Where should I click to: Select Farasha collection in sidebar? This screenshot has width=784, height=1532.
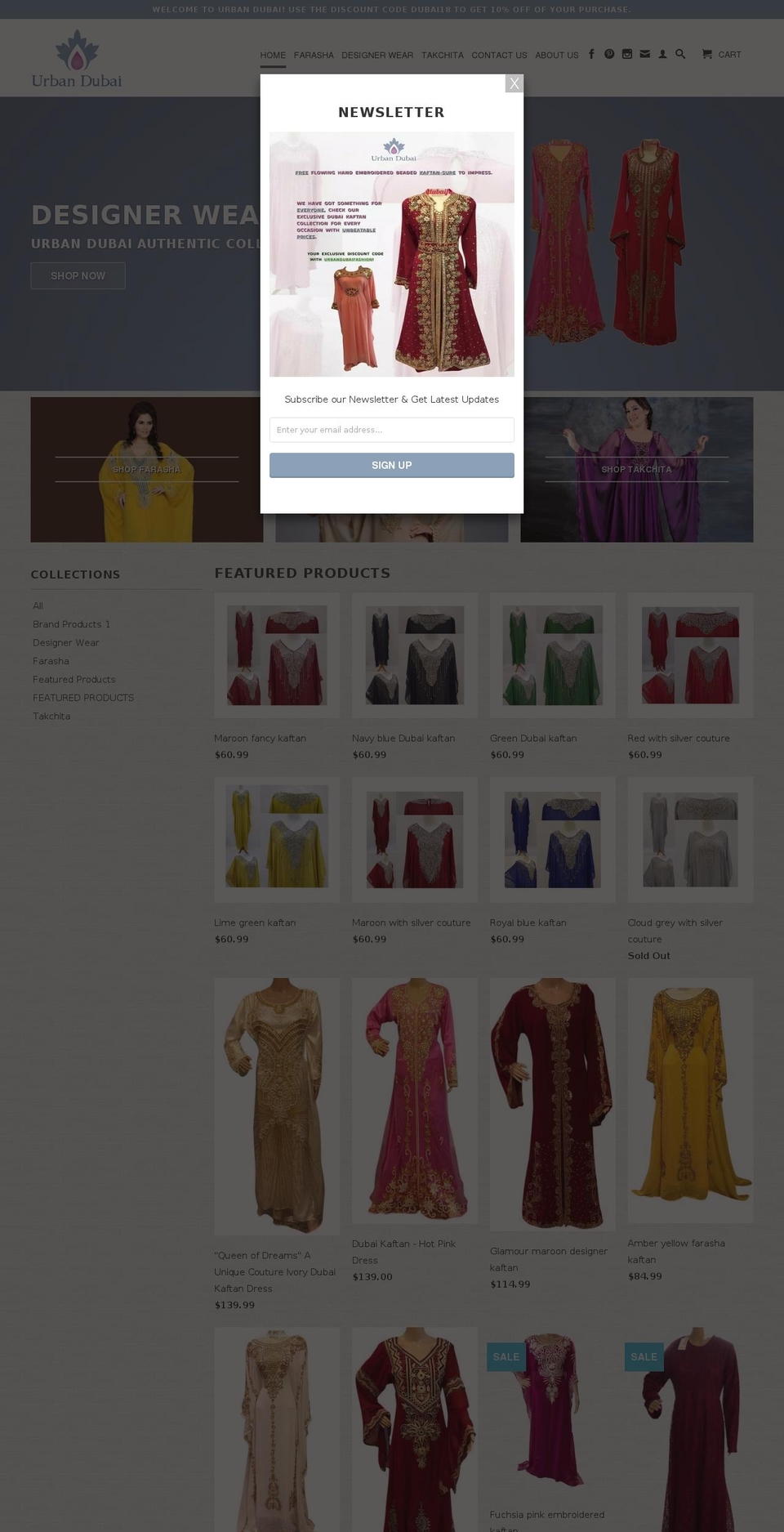(x=51, y=661)
